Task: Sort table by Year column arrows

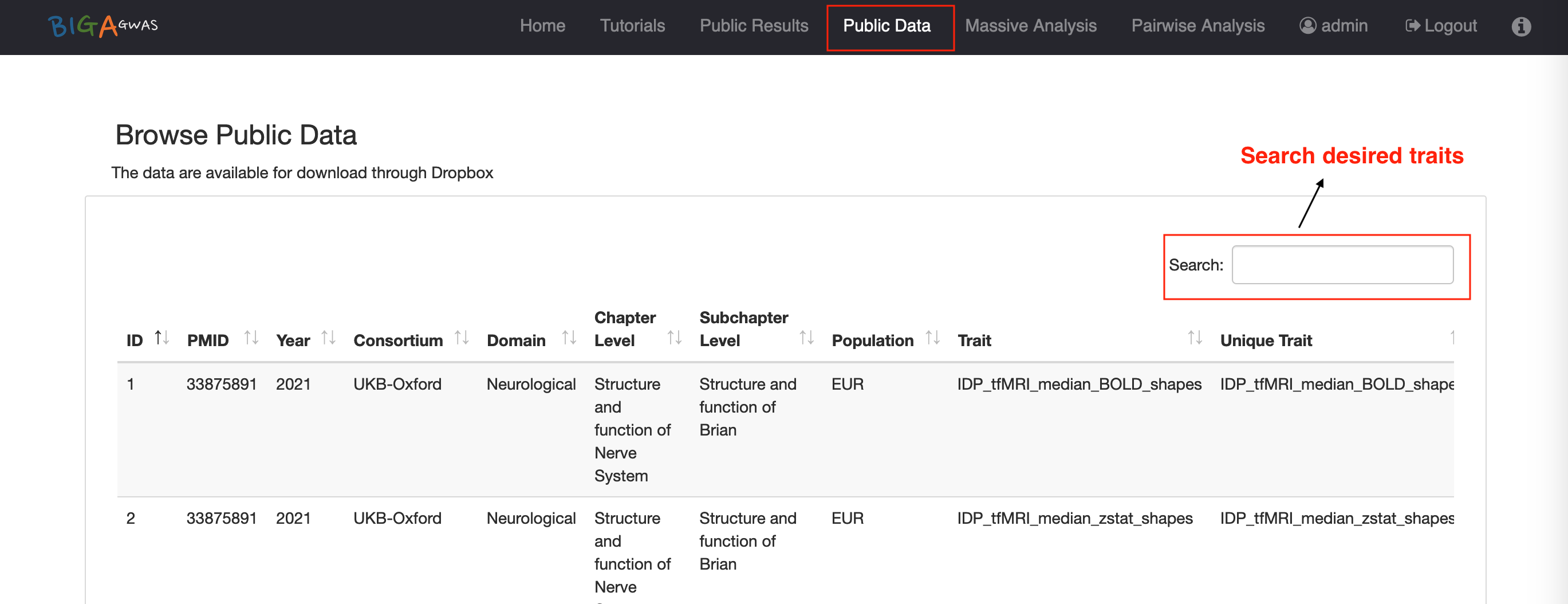Action: [328, 338]
